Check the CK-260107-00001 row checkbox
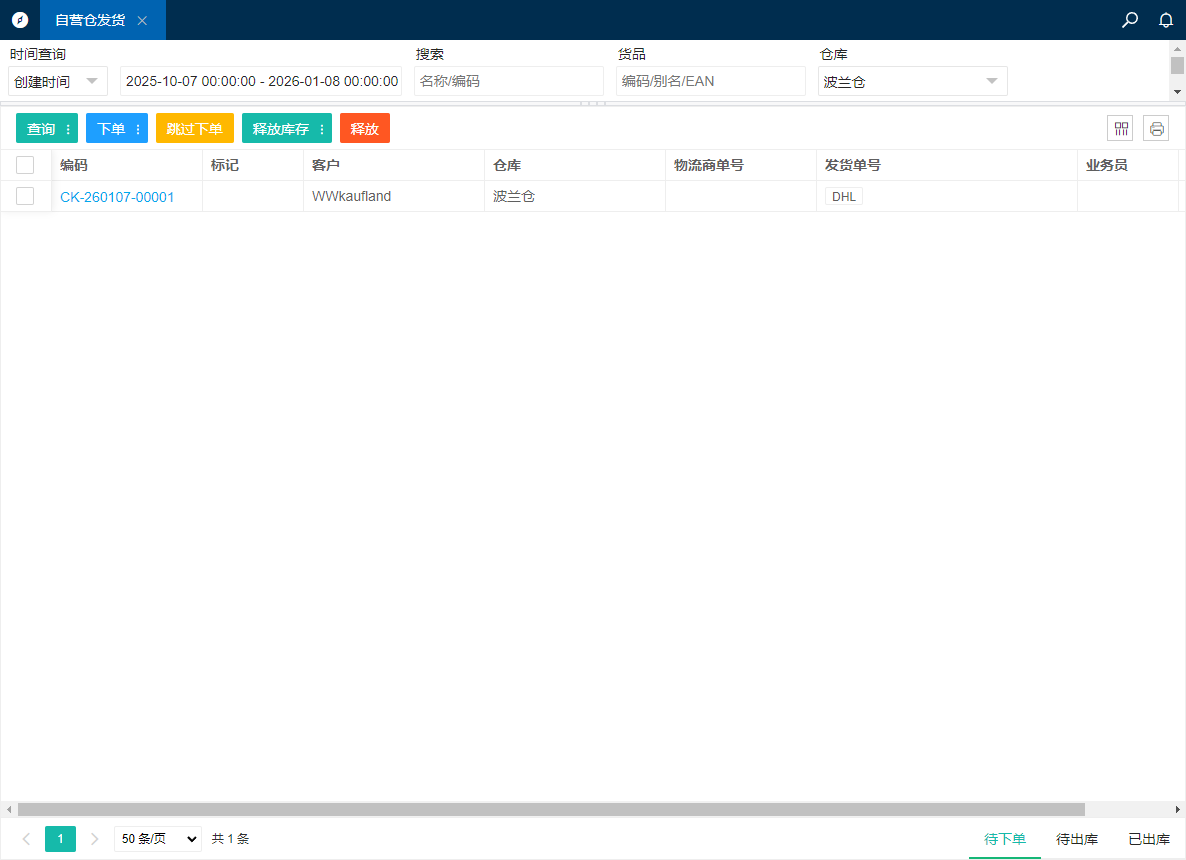This screenshot has height=860, width=1186. 25,196
